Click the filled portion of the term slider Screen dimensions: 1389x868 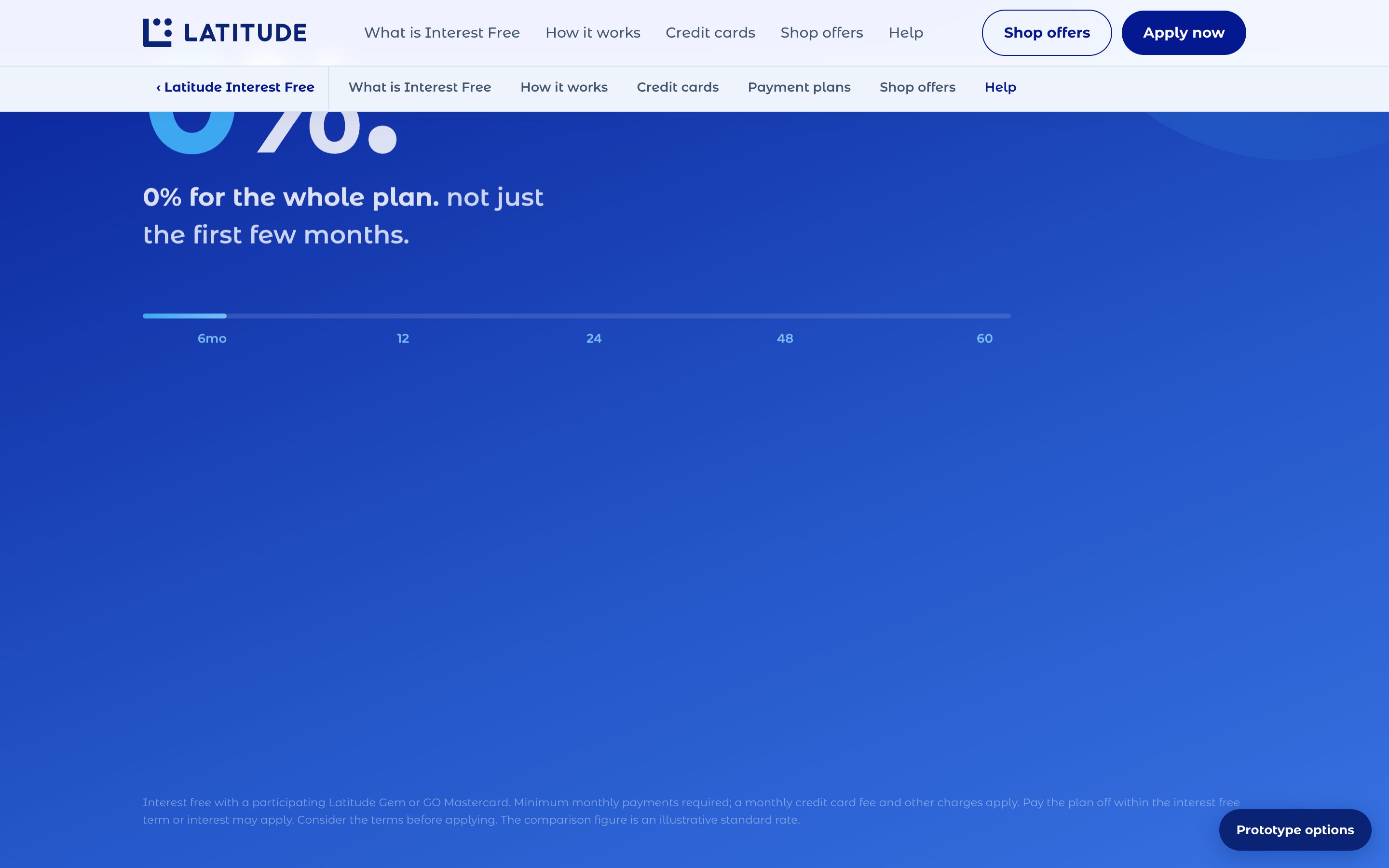point(184,316)
